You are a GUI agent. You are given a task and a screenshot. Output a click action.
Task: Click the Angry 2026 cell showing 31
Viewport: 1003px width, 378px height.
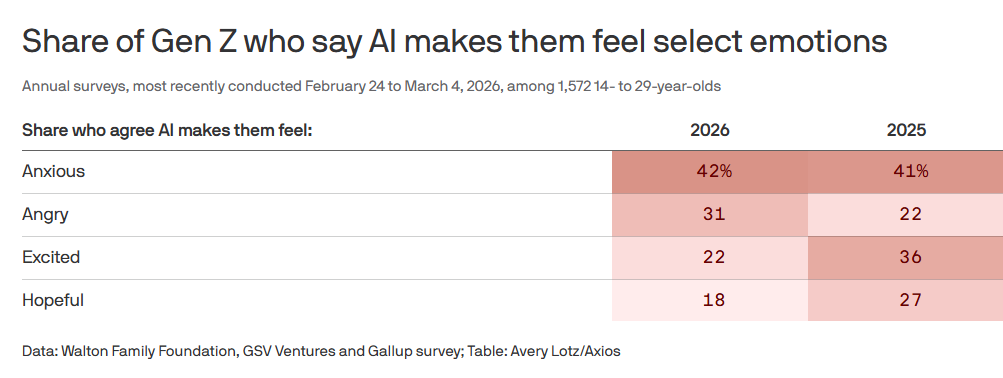pos(710,215)
